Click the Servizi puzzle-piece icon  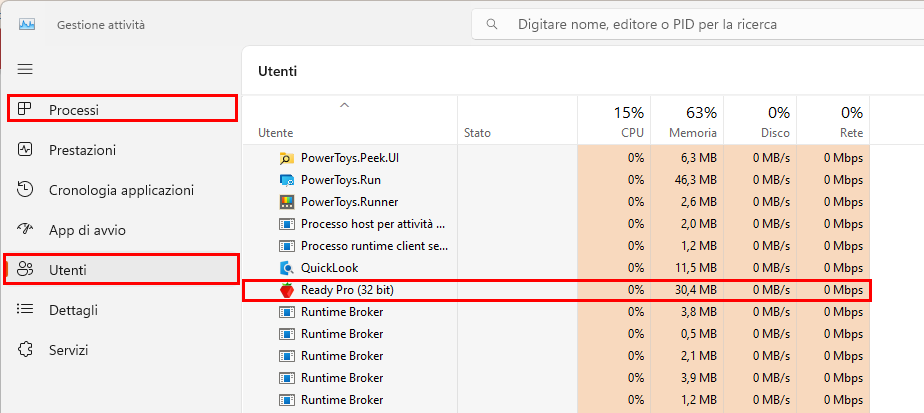tap(25, 349)
